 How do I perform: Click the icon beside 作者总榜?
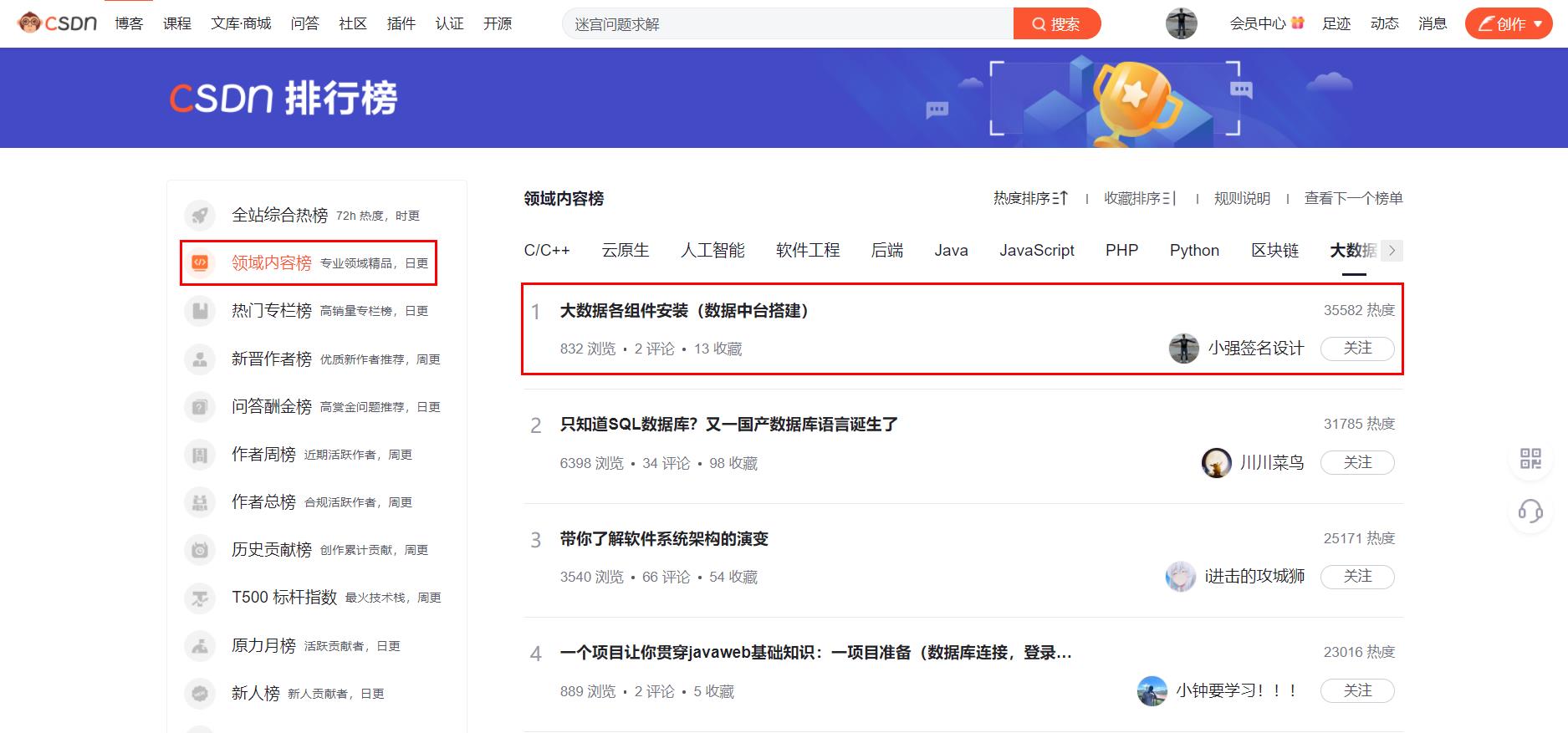tap(200, 502)
